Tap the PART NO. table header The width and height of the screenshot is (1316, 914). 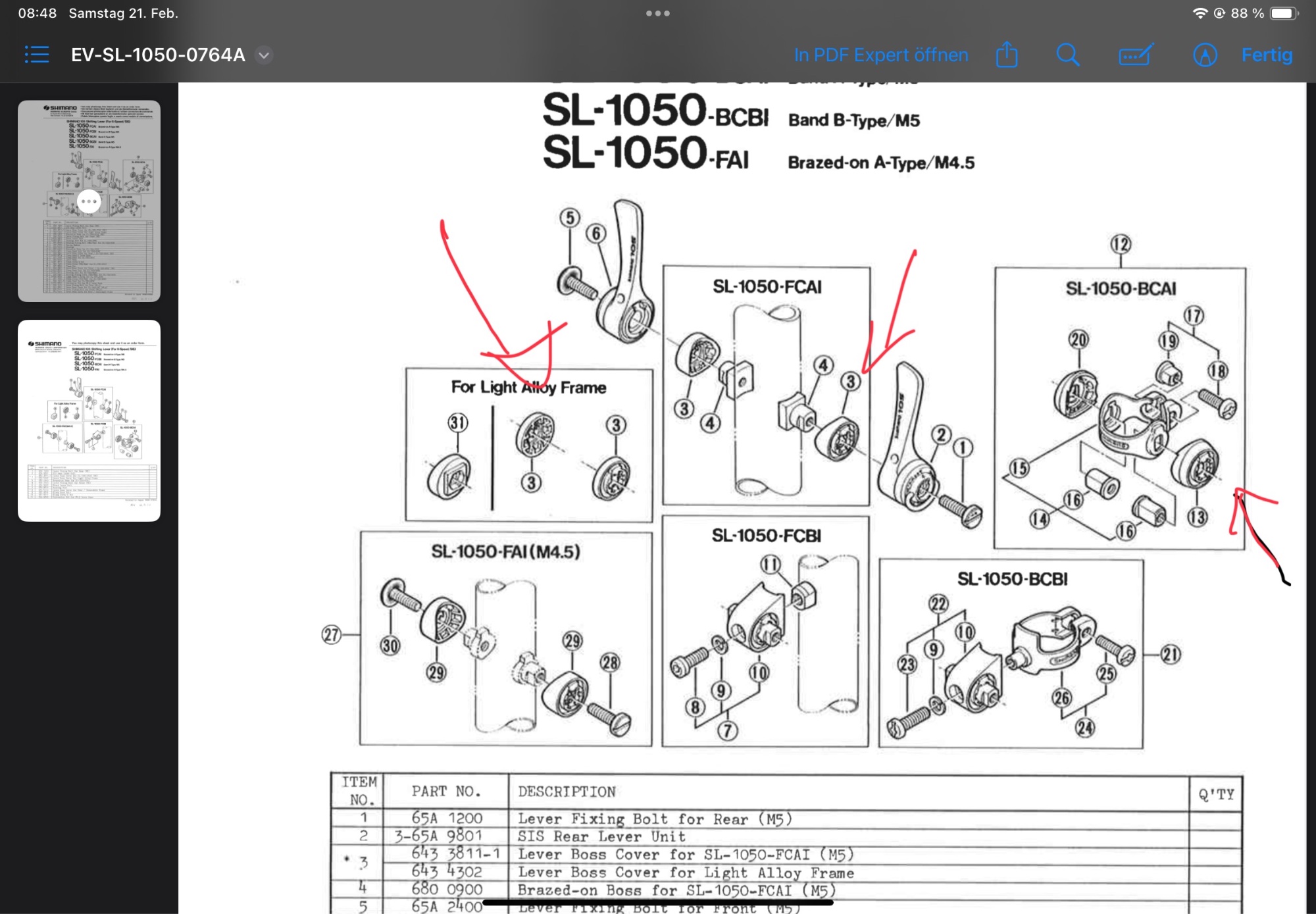446,791
